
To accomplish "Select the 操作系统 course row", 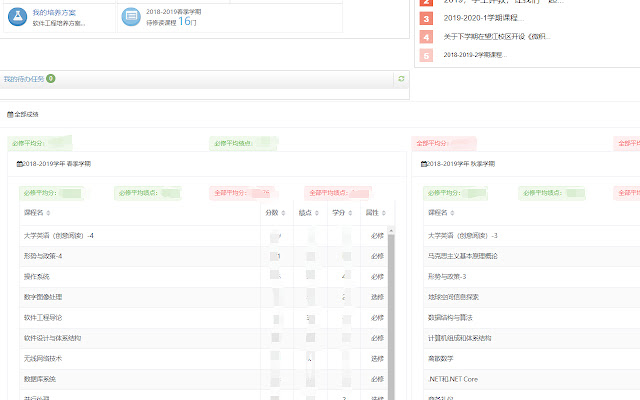I will [203, 277].
